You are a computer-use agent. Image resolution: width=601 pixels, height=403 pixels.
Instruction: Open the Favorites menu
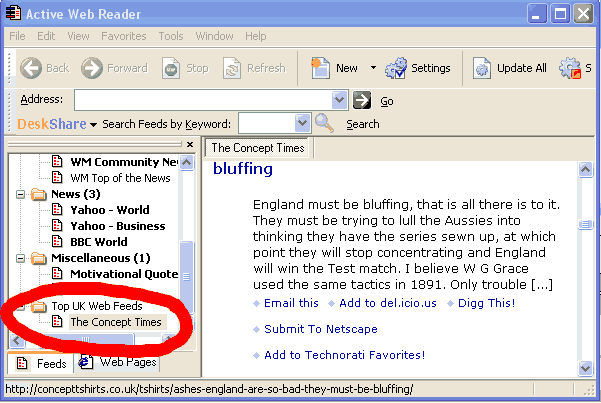(123, 36)
